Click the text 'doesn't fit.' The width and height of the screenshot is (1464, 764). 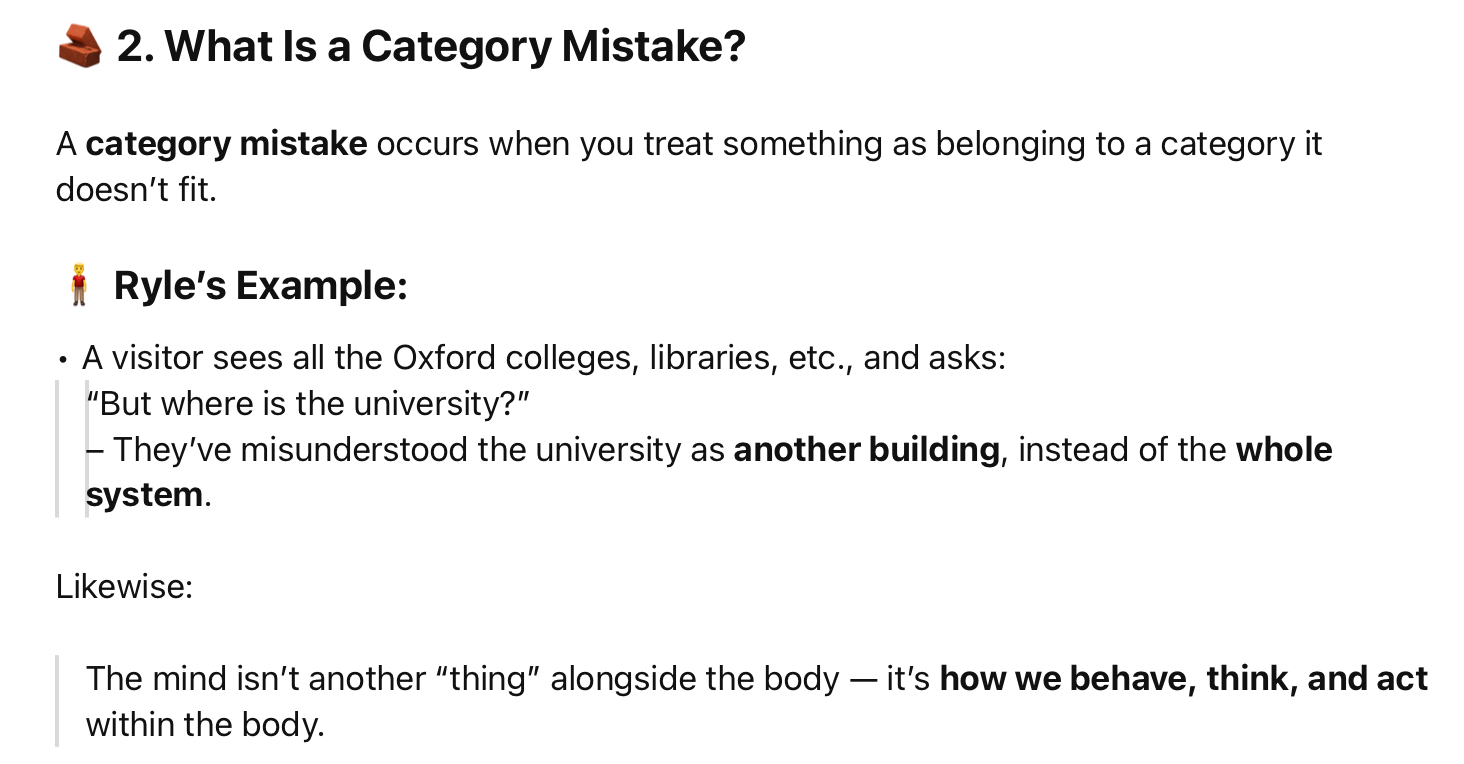point(136,189)
